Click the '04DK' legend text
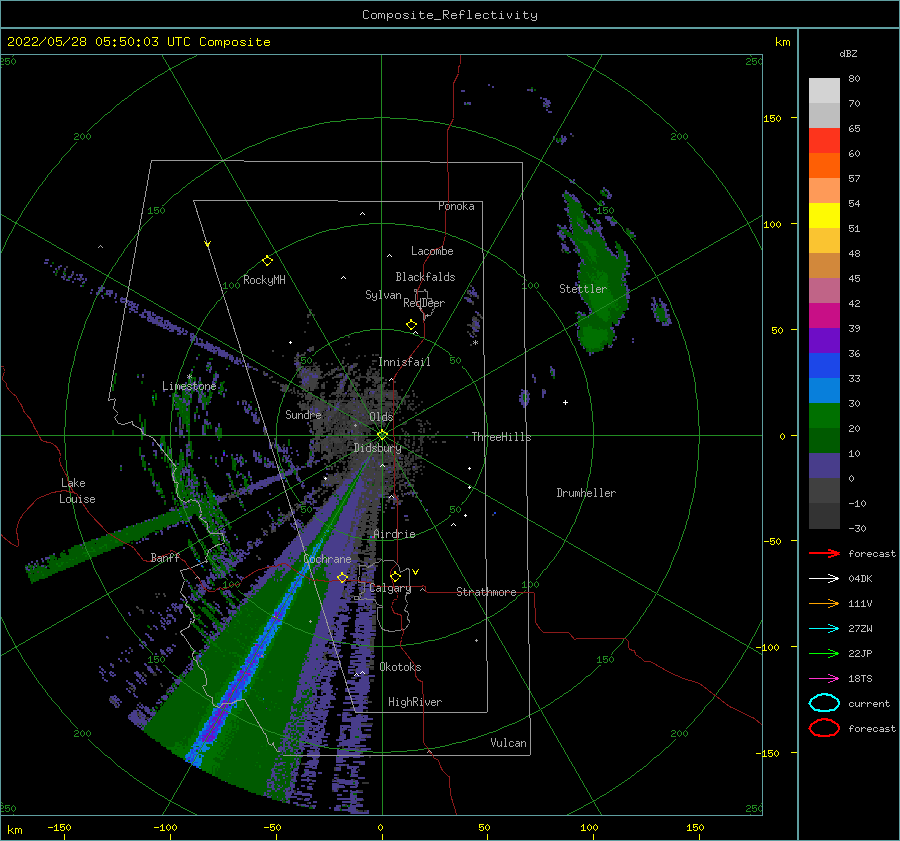This screenshot has width=900, height=841. pyautogui.click(x=860, y=579)
